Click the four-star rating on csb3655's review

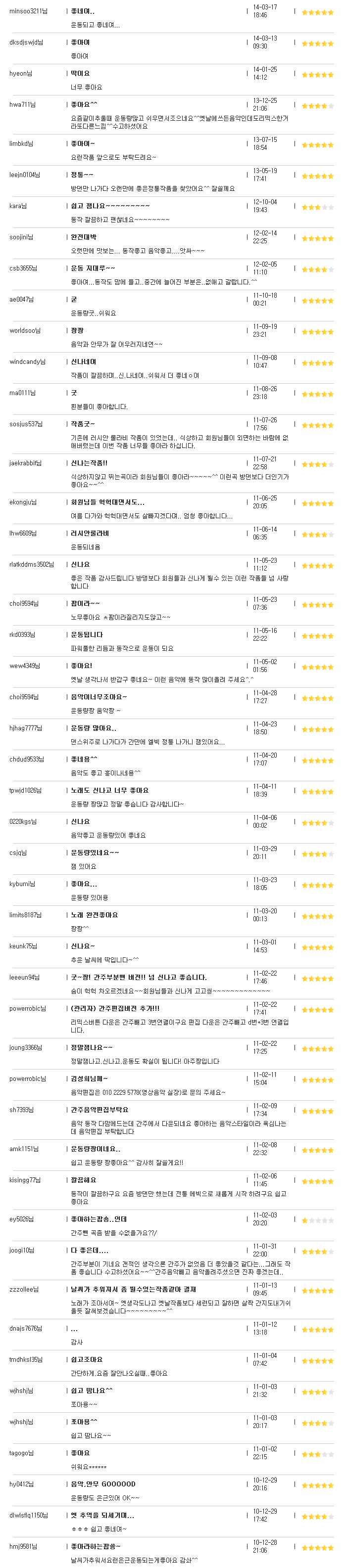(317, 269)
